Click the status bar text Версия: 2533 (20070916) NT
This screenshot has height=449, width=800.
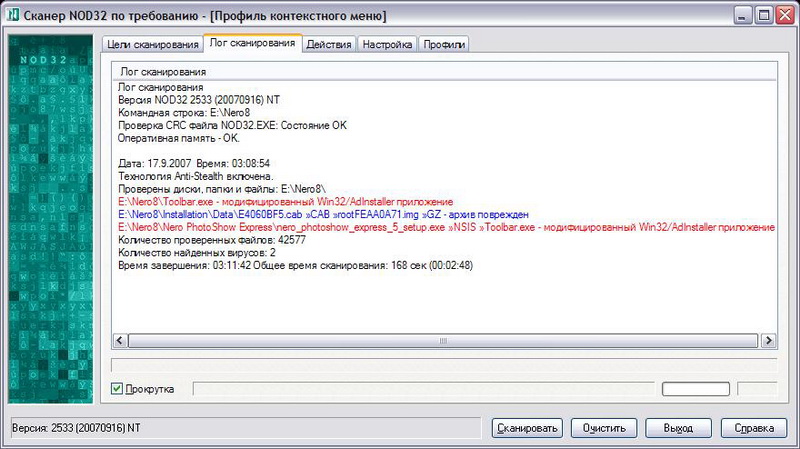pyautogui.click(x=76, y=428)
